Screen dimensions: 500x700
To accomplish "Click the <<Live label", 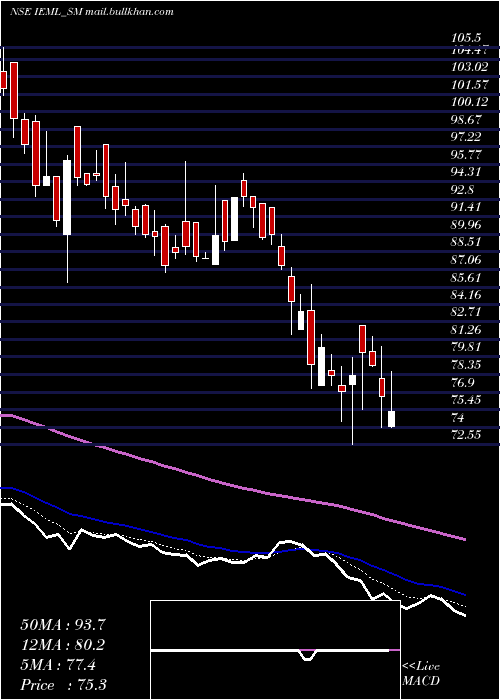I will (421, 666).
